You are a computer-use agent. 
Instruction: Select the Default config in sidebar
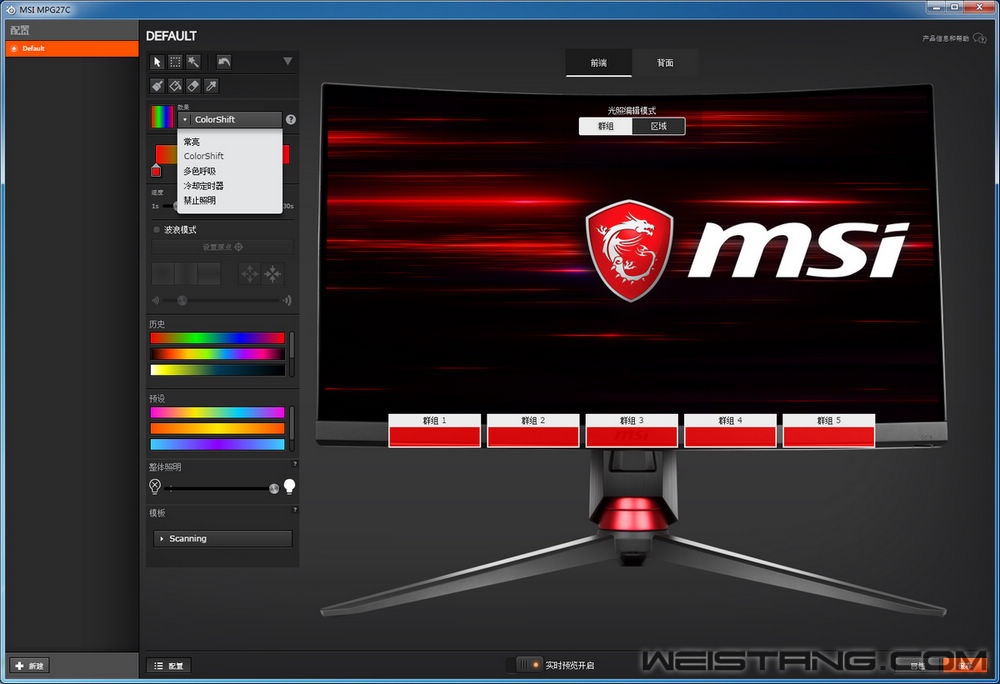tap(72, 48)
